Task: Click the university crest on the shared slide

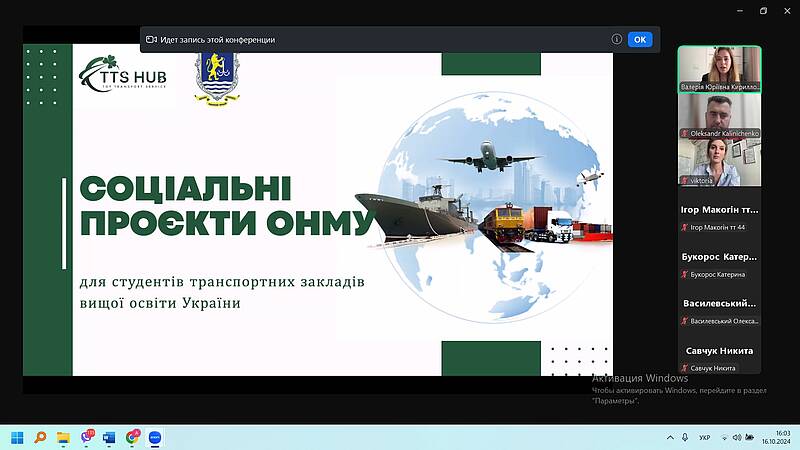Action: [217, 78]
